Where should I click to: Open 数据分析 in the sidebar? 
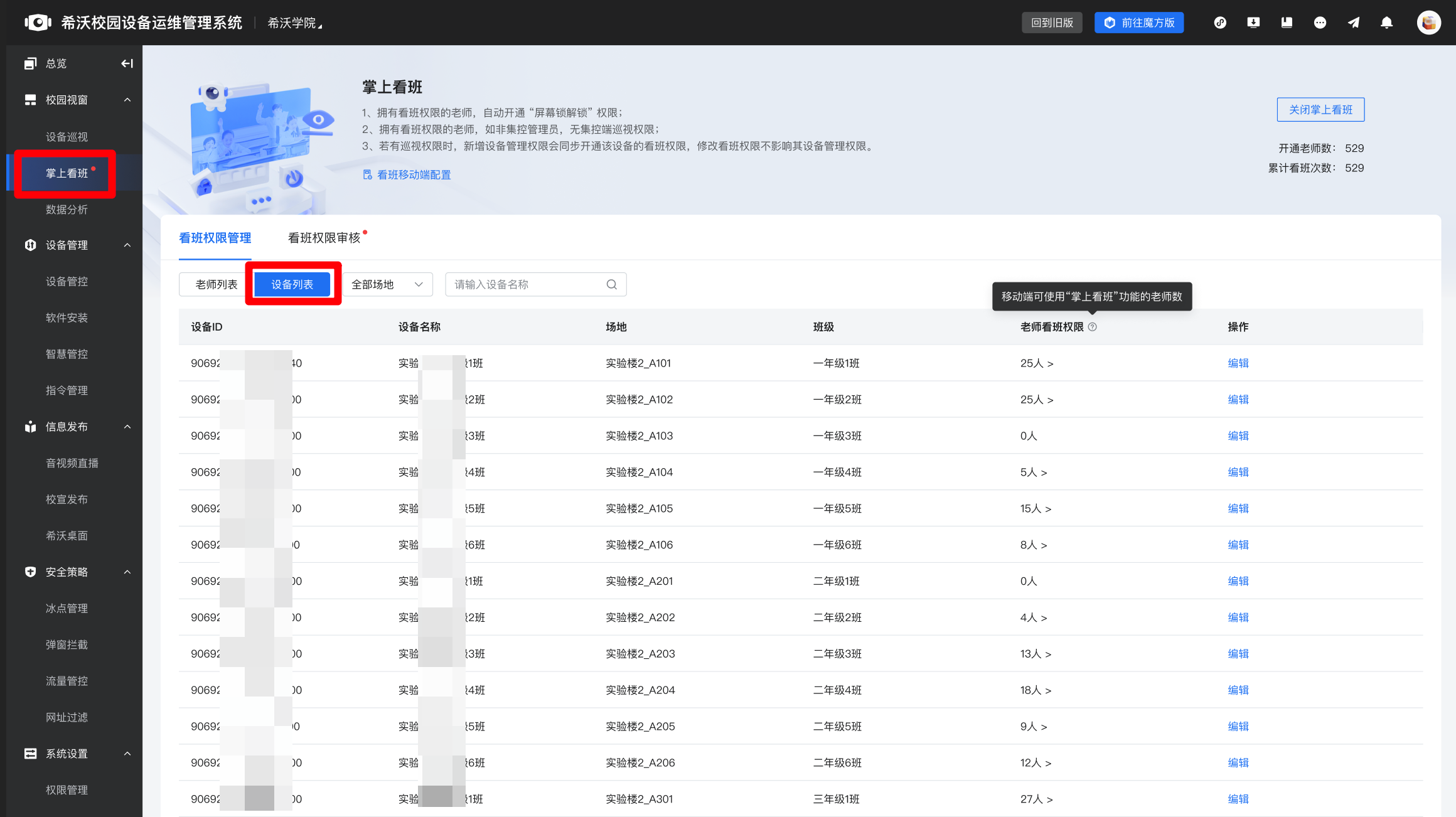click(67, 210)
